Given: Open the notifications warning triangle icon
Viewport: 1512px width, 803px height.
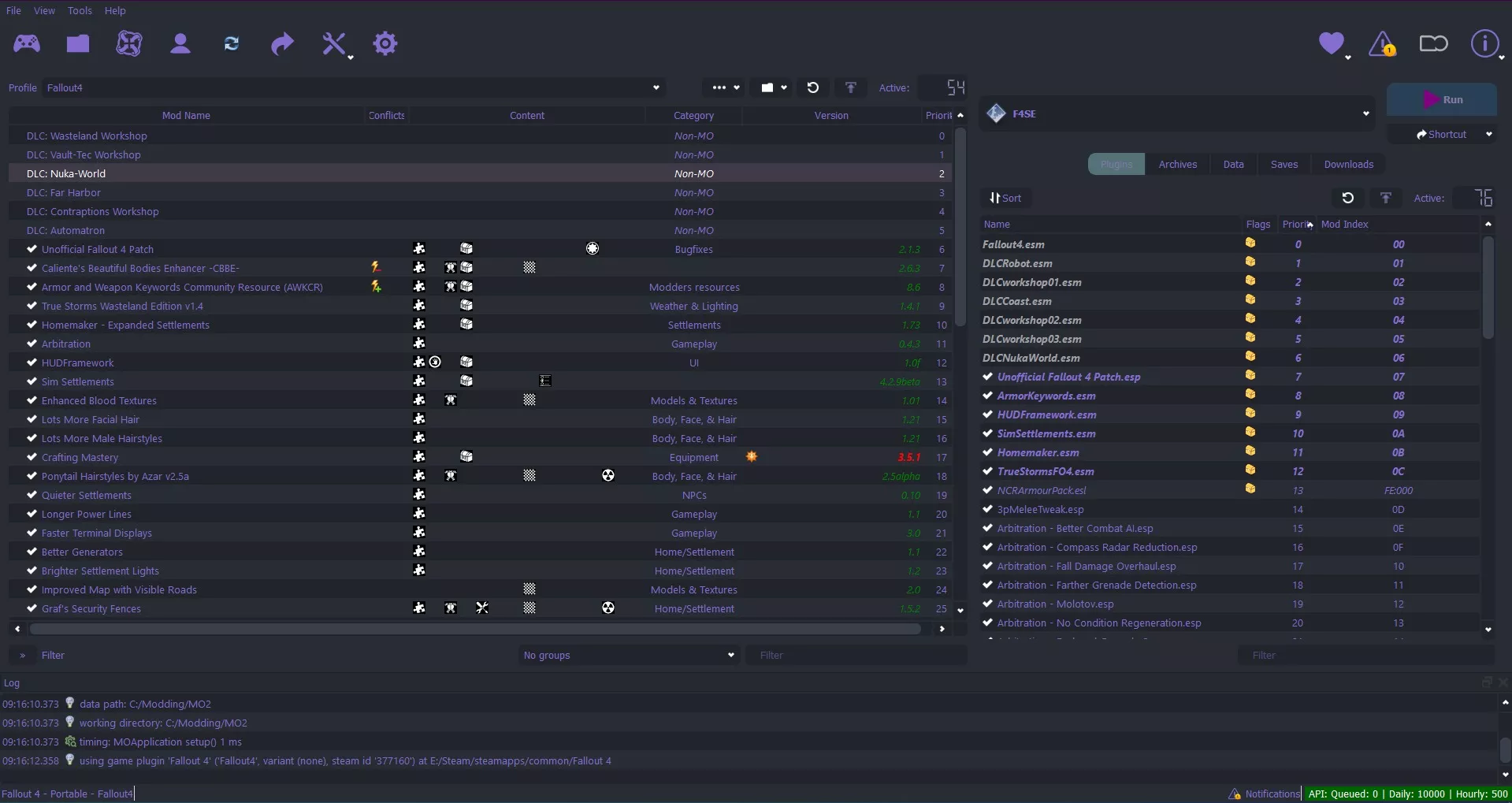Looking at the screenshot, I should coord(1383,43).
